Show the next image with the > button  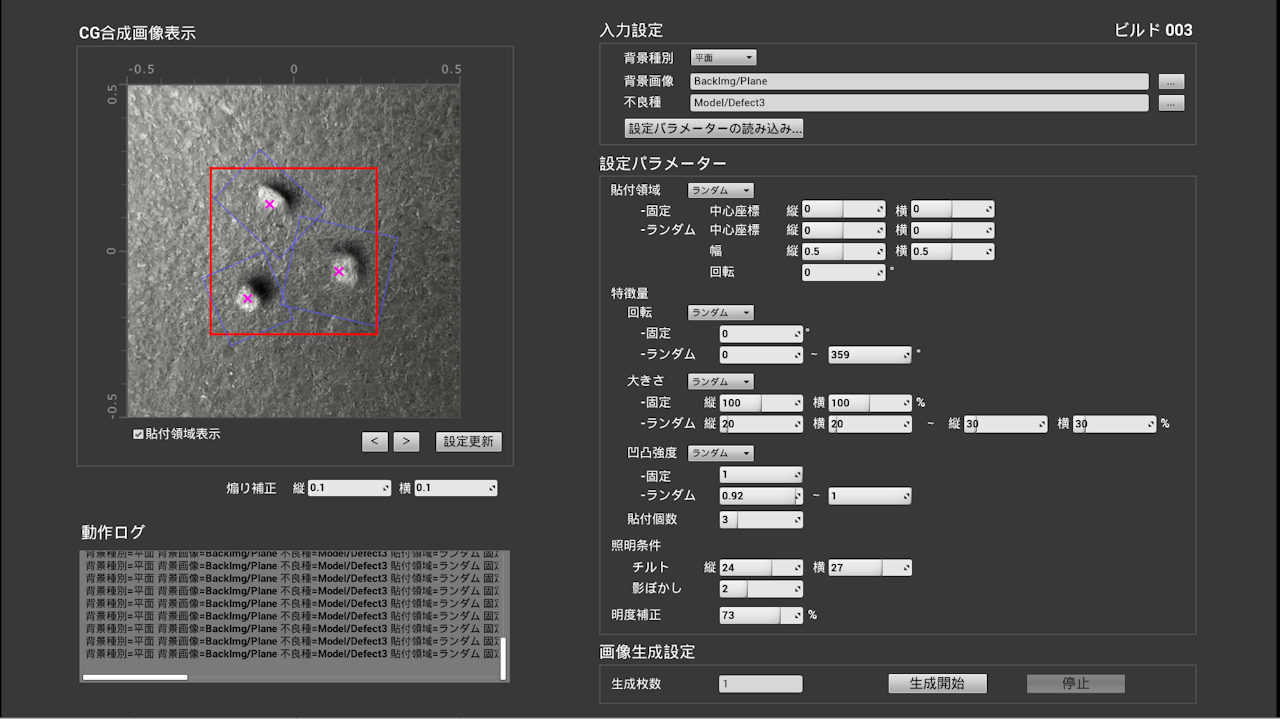pyautogui.click(x=406, y=441)
